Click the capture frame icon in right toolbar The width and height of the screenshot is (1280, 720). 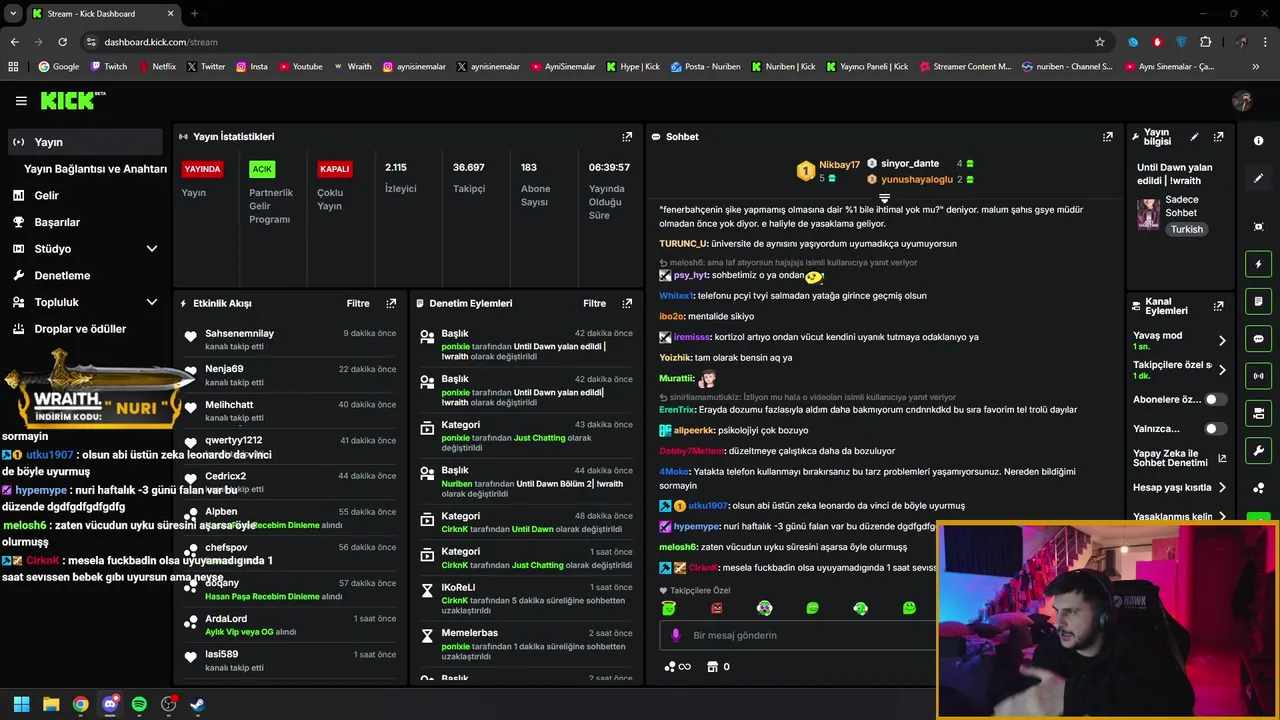click(x=1258, y=227)
